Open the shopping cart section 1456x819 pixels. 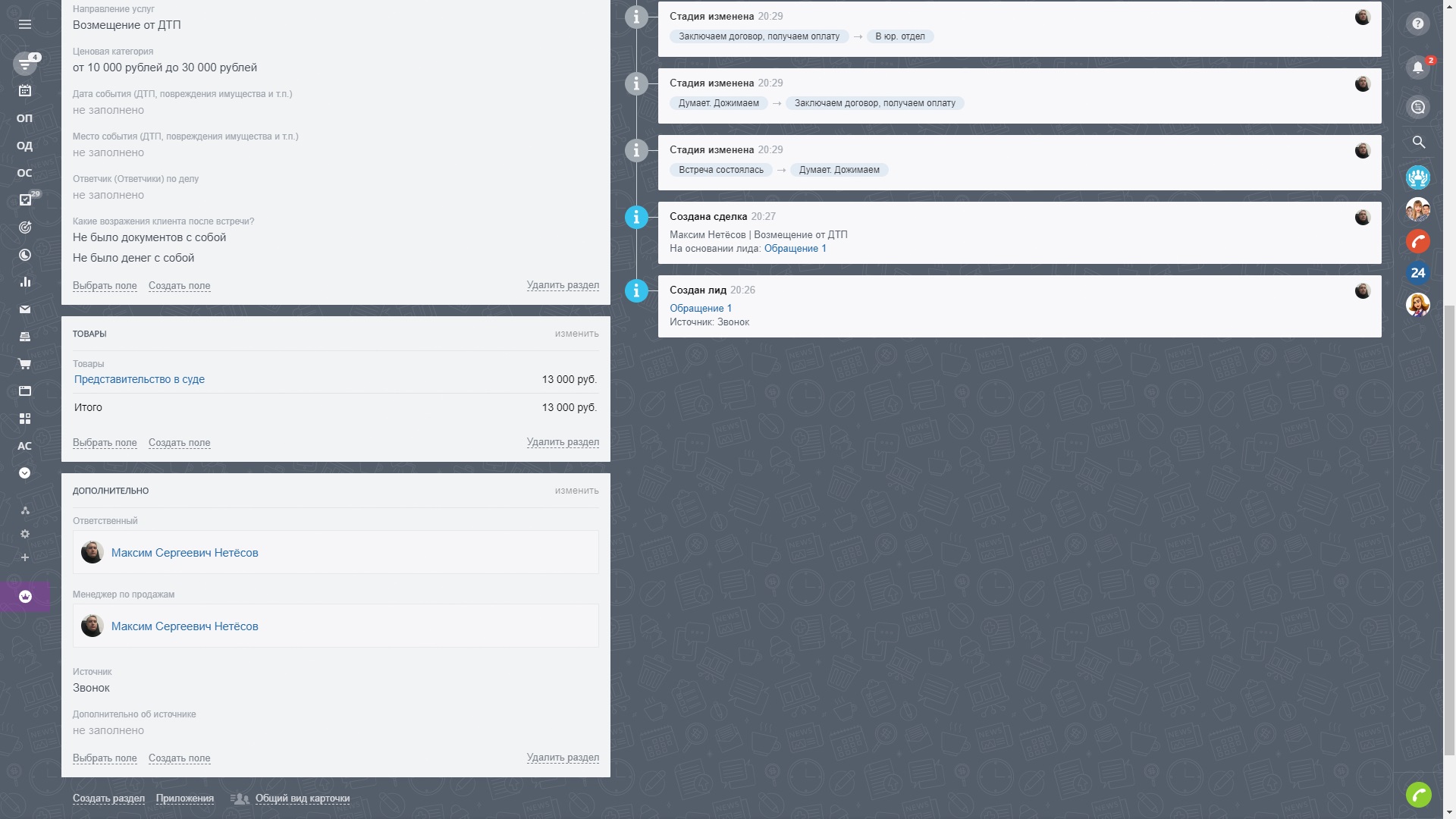coord(25,364)
